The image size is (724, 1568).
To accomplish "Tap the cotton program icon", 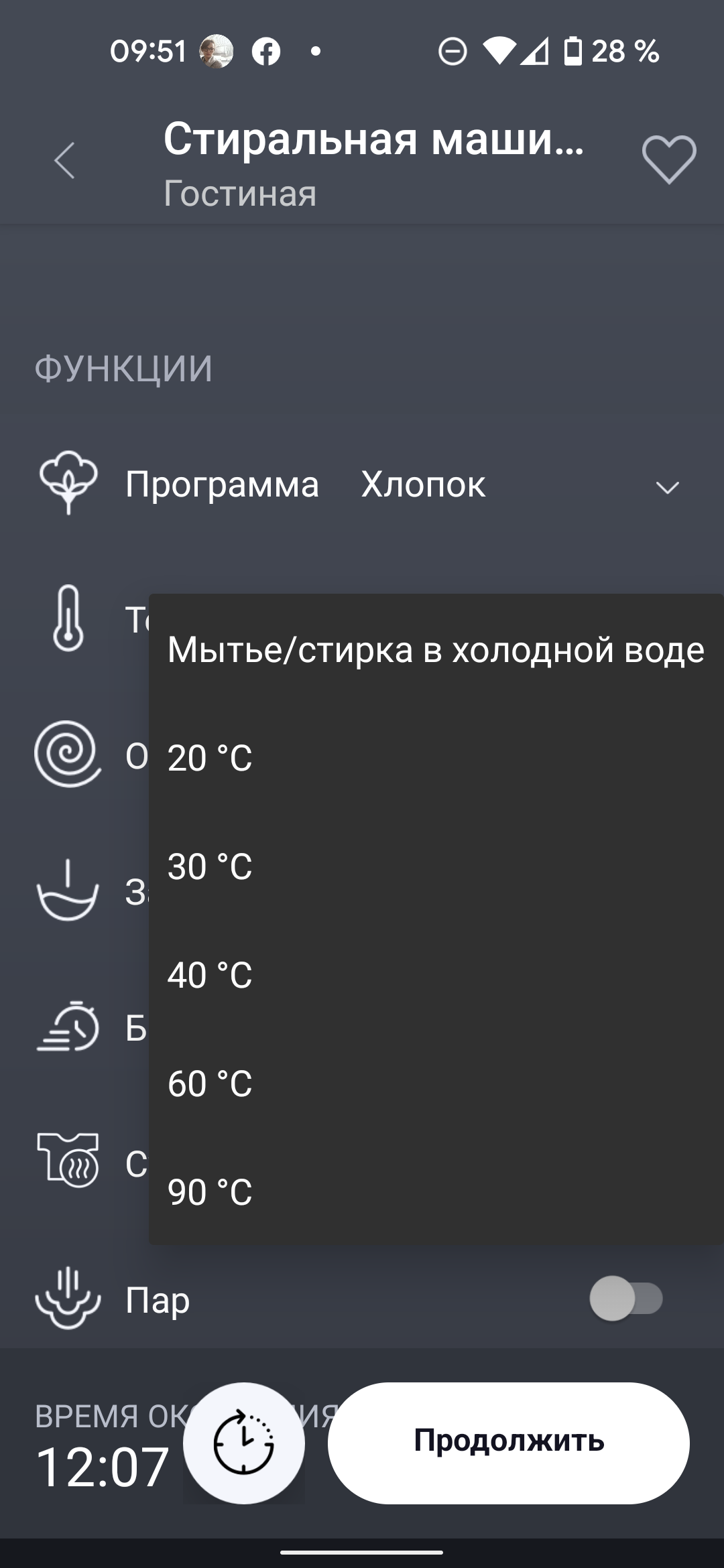I will (x=68, y=484).
